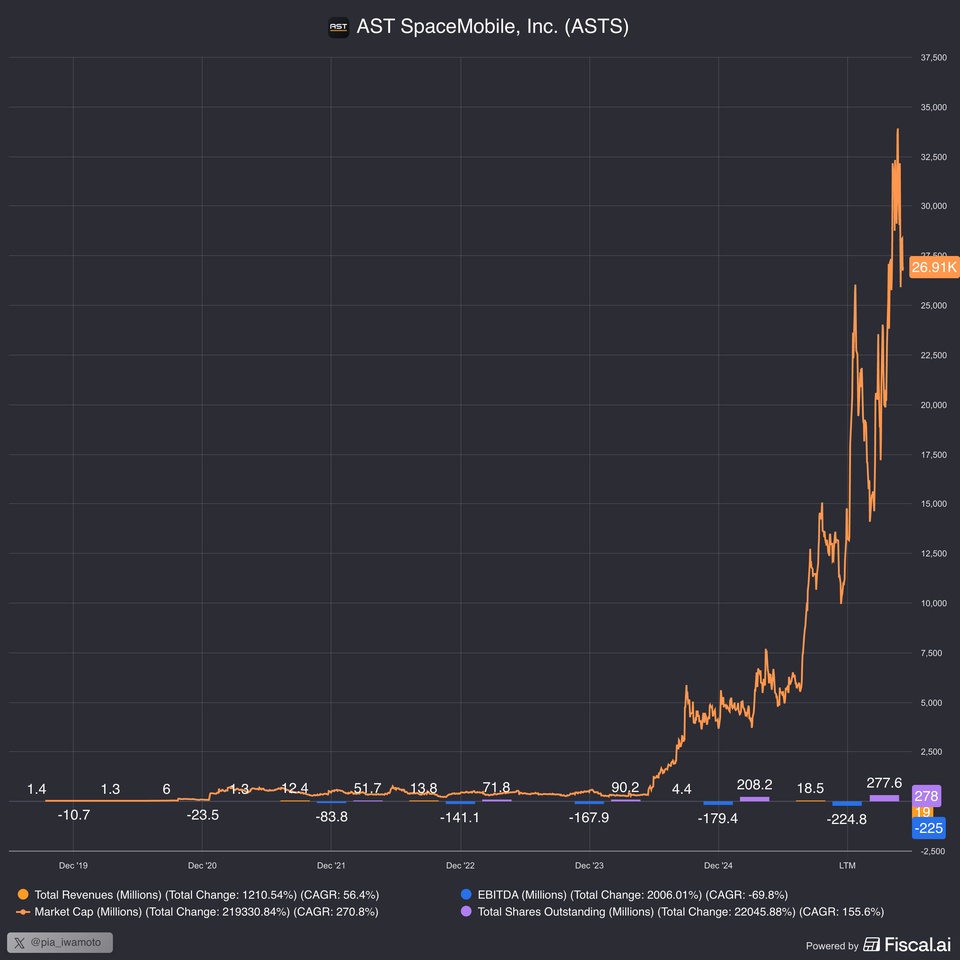Click the purple 278 value tag

(x=927, y=796)
